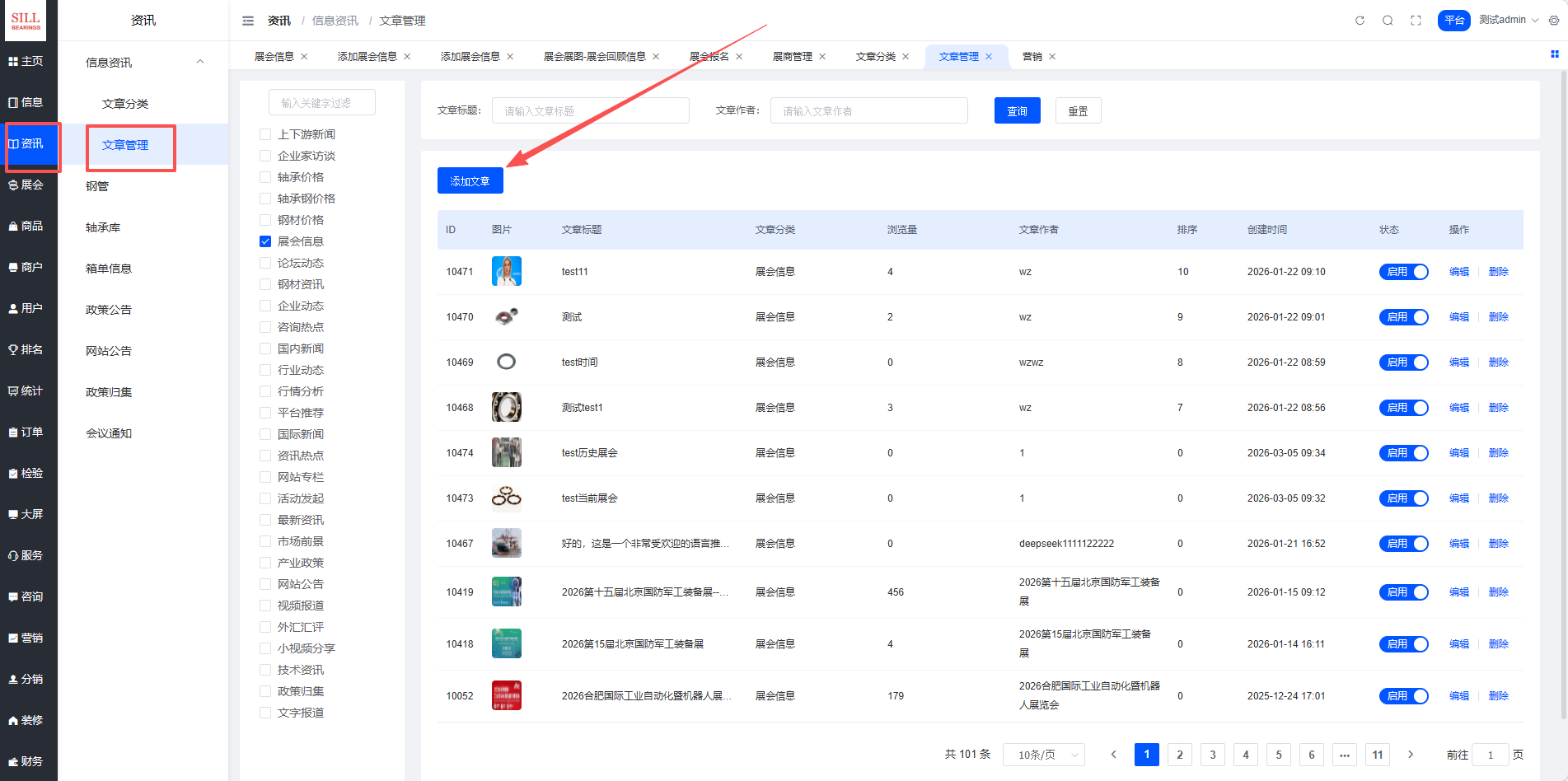Uncheck the 展会信息 category checkbox

pos(265,241)
